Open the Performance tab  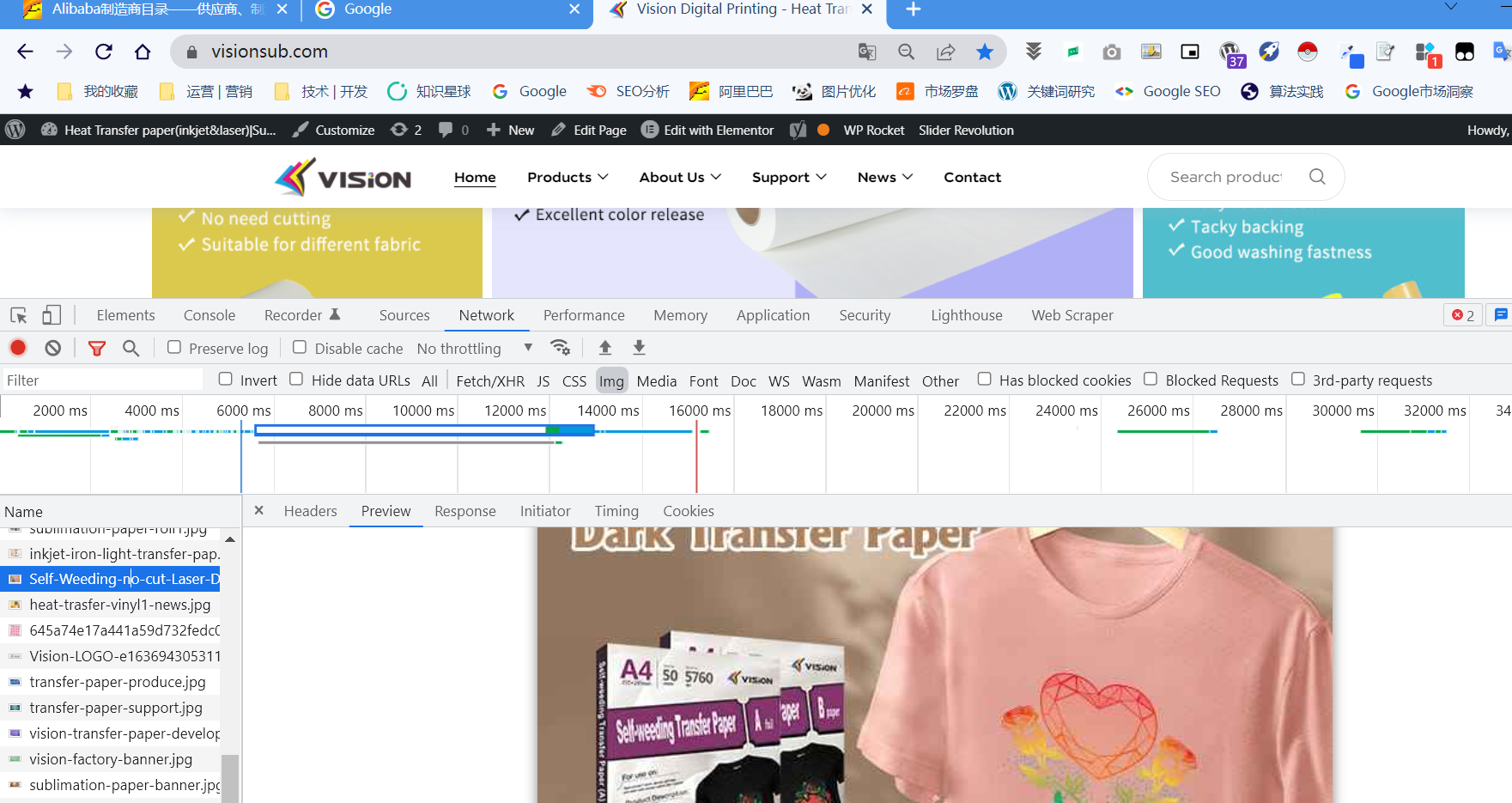(584, 316)
